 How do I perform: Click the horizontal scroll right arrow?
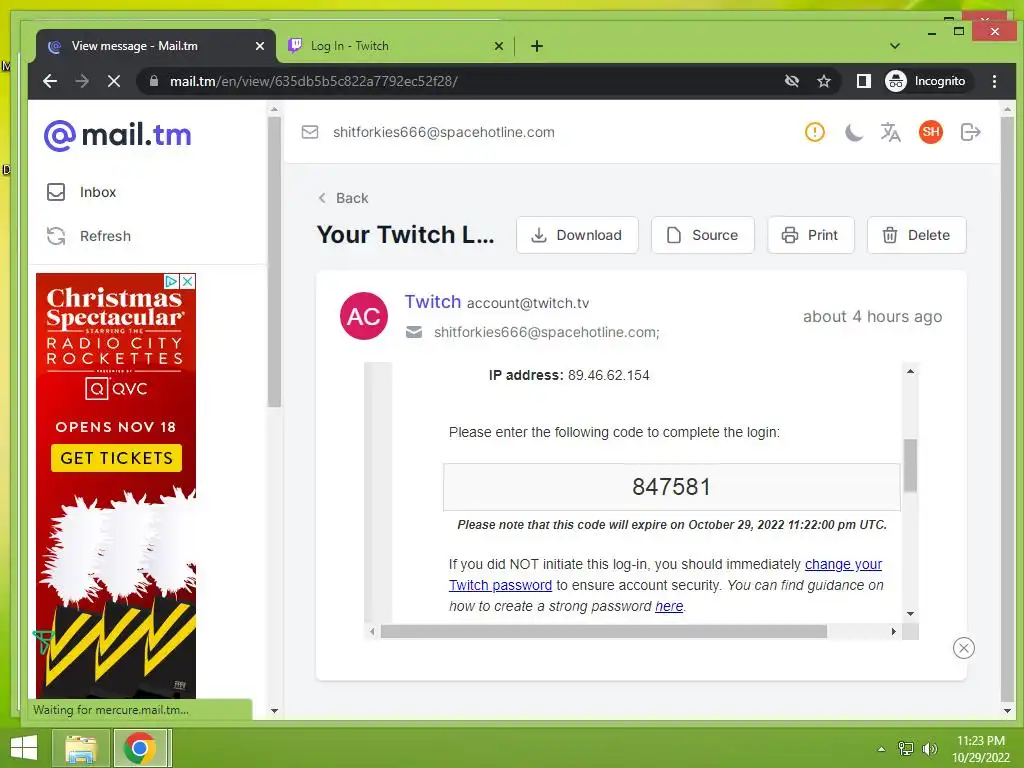coord(893,632)
